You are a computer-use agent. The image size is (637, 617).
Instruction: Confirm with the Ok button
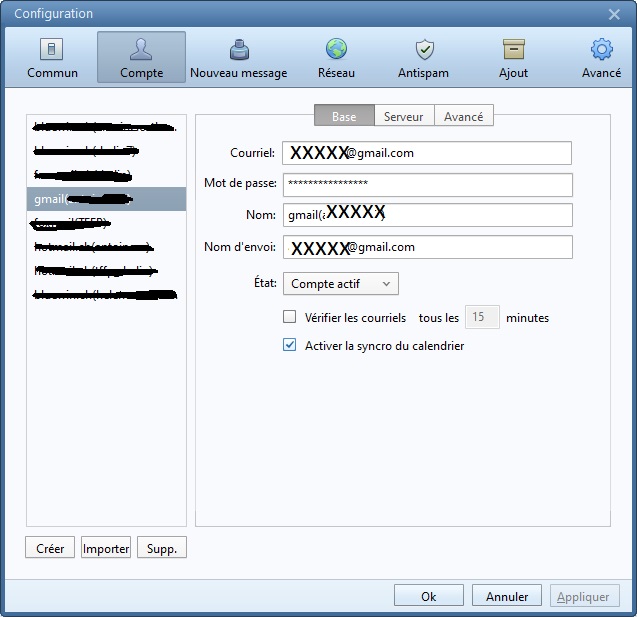pyautogui.click(x=428, y=597)
